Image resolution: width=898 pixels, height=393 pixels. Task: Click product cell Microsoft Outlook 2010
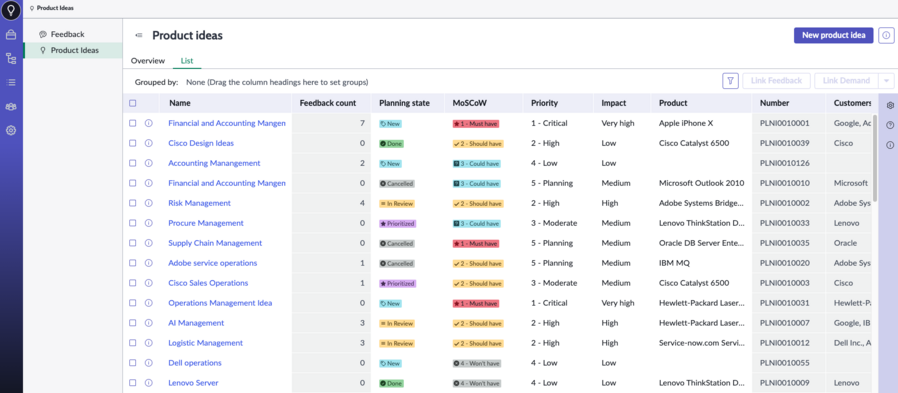[702, 183]
